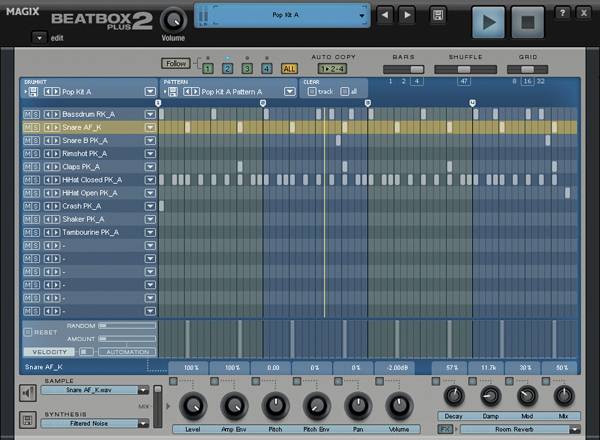This screenshot has height=440, width=600.
Task: Move the Bars slider
Action: pyautogui.click(x=417, y=69)
